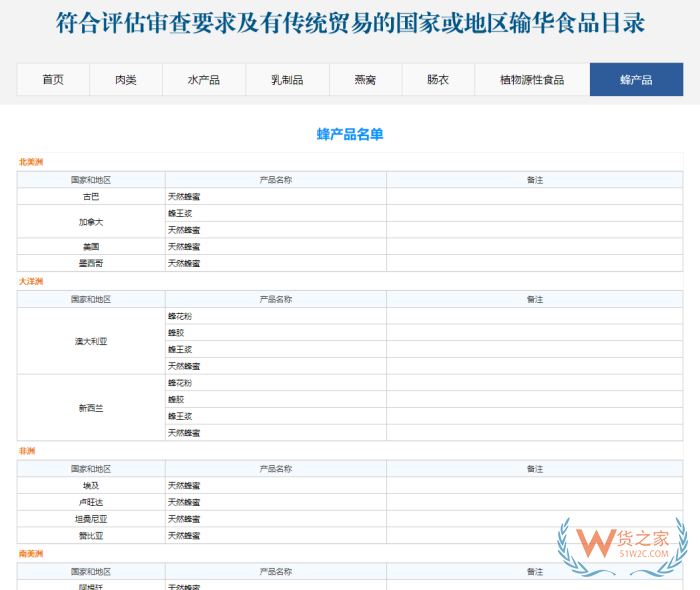Click 备注 header in 非洲 table
The width and height of the screenshot is (700, 590).
(x=535, y=469)
